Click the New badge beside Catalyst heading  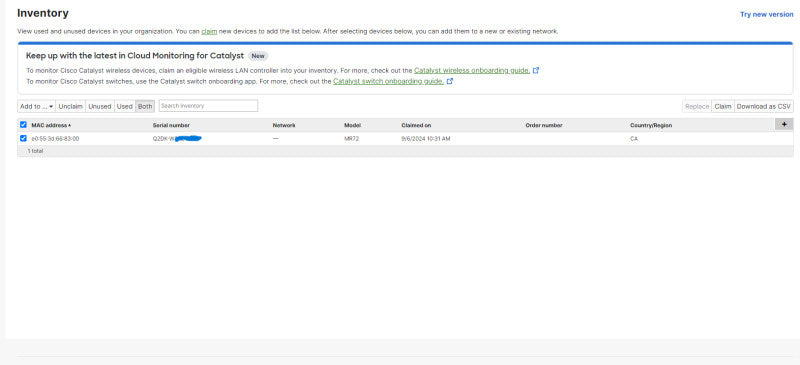[x=258, y=56]
